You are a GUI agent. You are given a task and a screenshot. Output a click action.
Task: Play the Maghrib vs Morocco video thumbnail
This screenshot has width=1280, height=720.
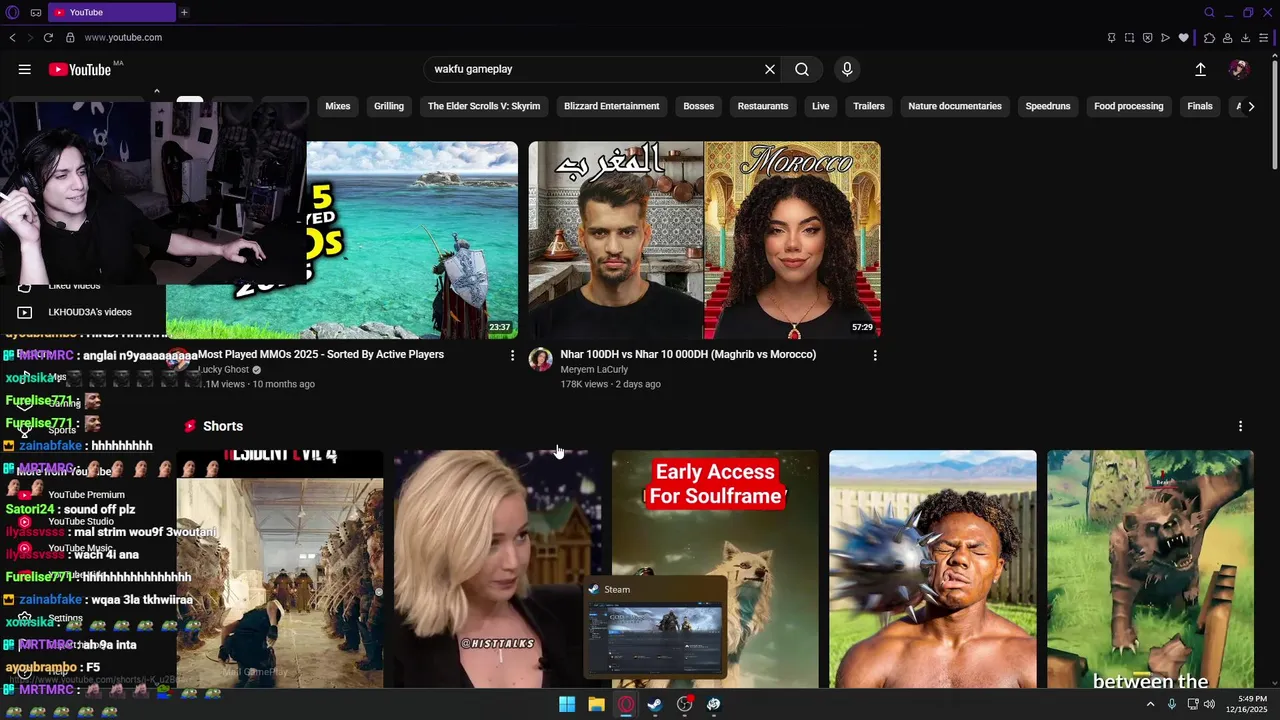click(x=705, y=240)
